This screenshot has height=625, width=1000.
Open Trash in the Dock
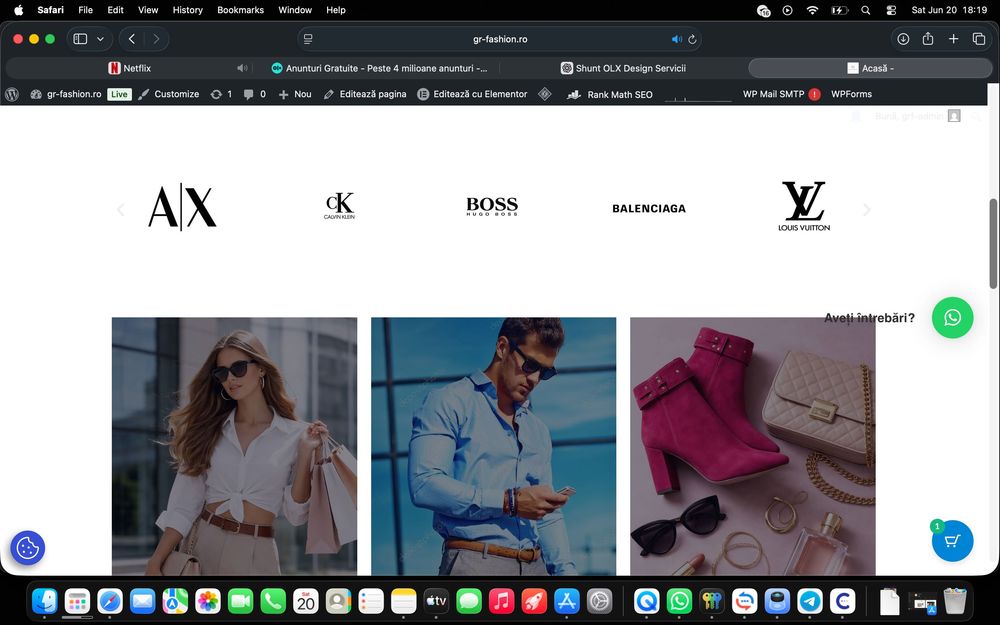955,601
